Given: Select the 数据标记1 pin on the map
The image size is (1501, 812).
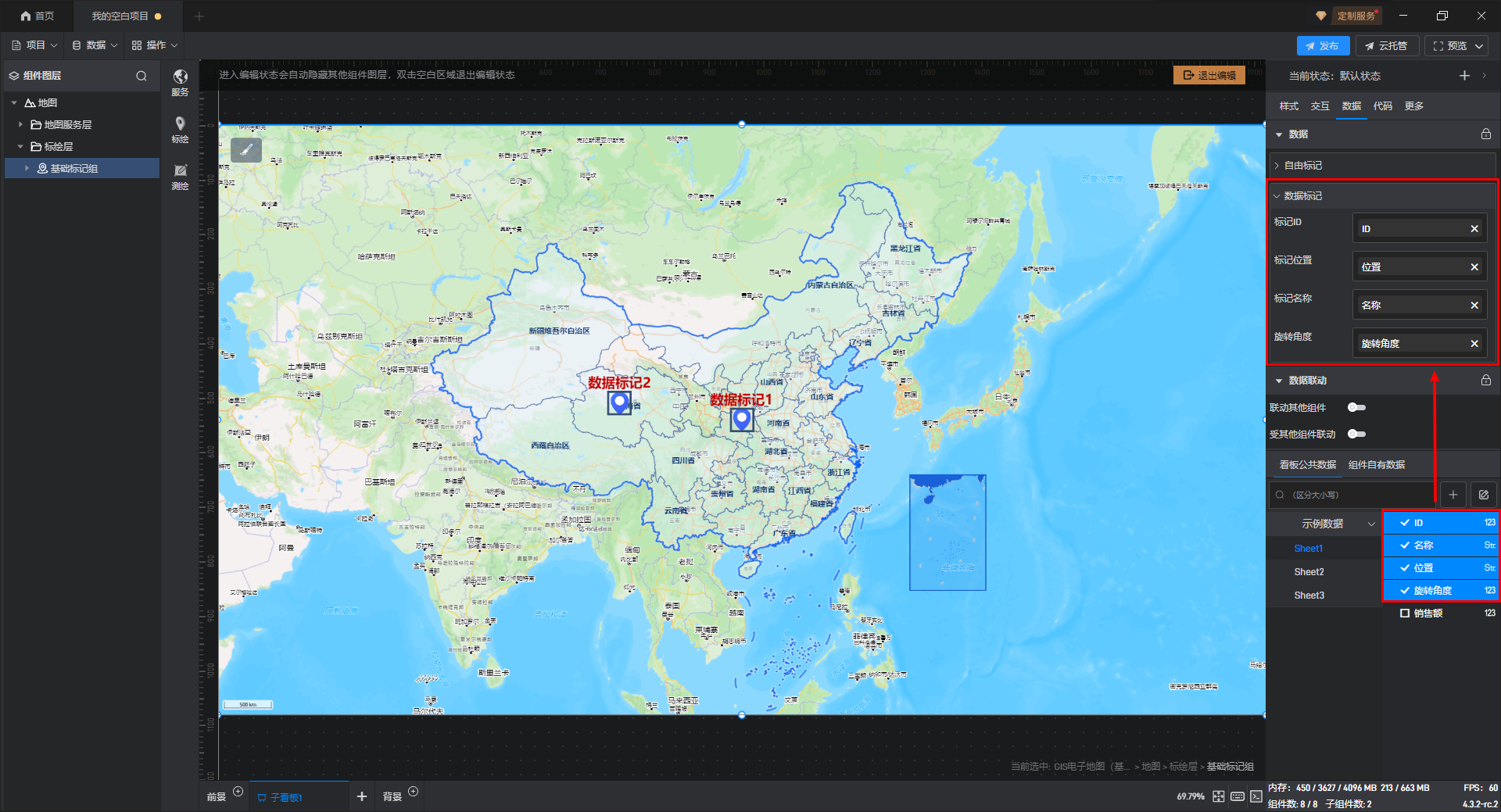Looking at the screenshot, I should click(742, 420).
